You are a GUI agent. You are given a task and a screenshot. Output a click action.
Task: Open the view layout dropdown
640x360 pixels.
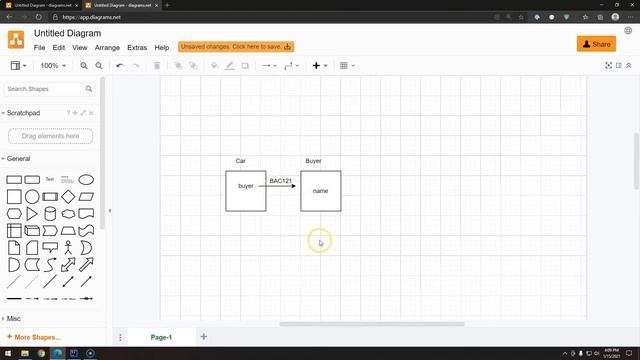[18, 66]
